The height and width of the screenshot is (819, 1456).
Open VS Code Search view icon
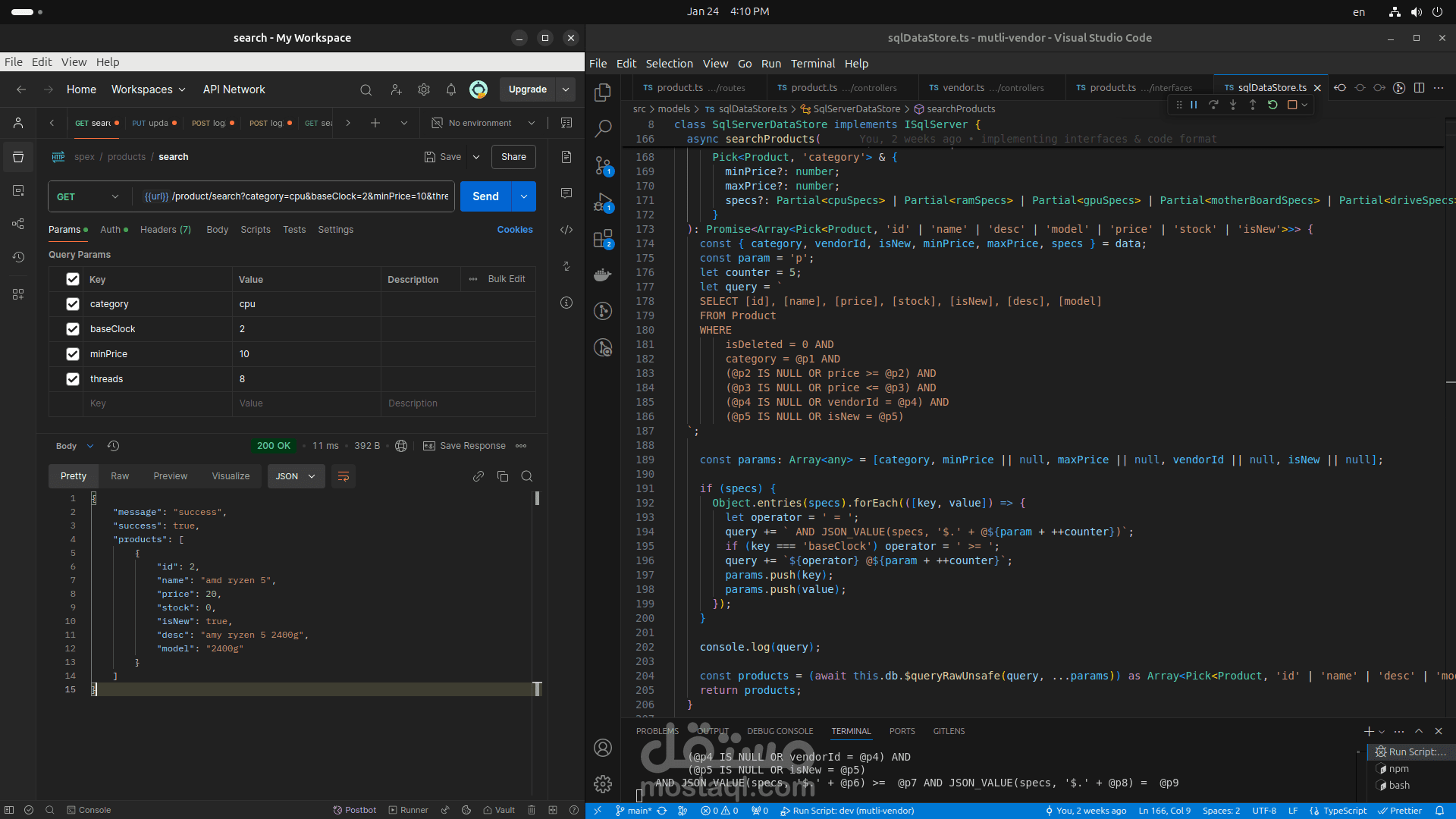click(603, 128)
